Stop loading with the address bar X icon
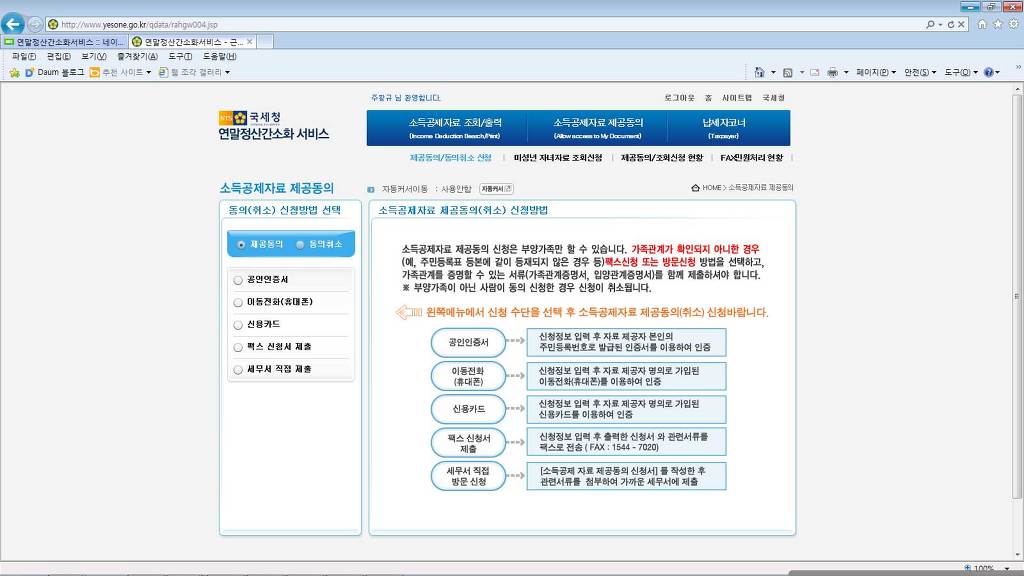 [x=961, y=24]
